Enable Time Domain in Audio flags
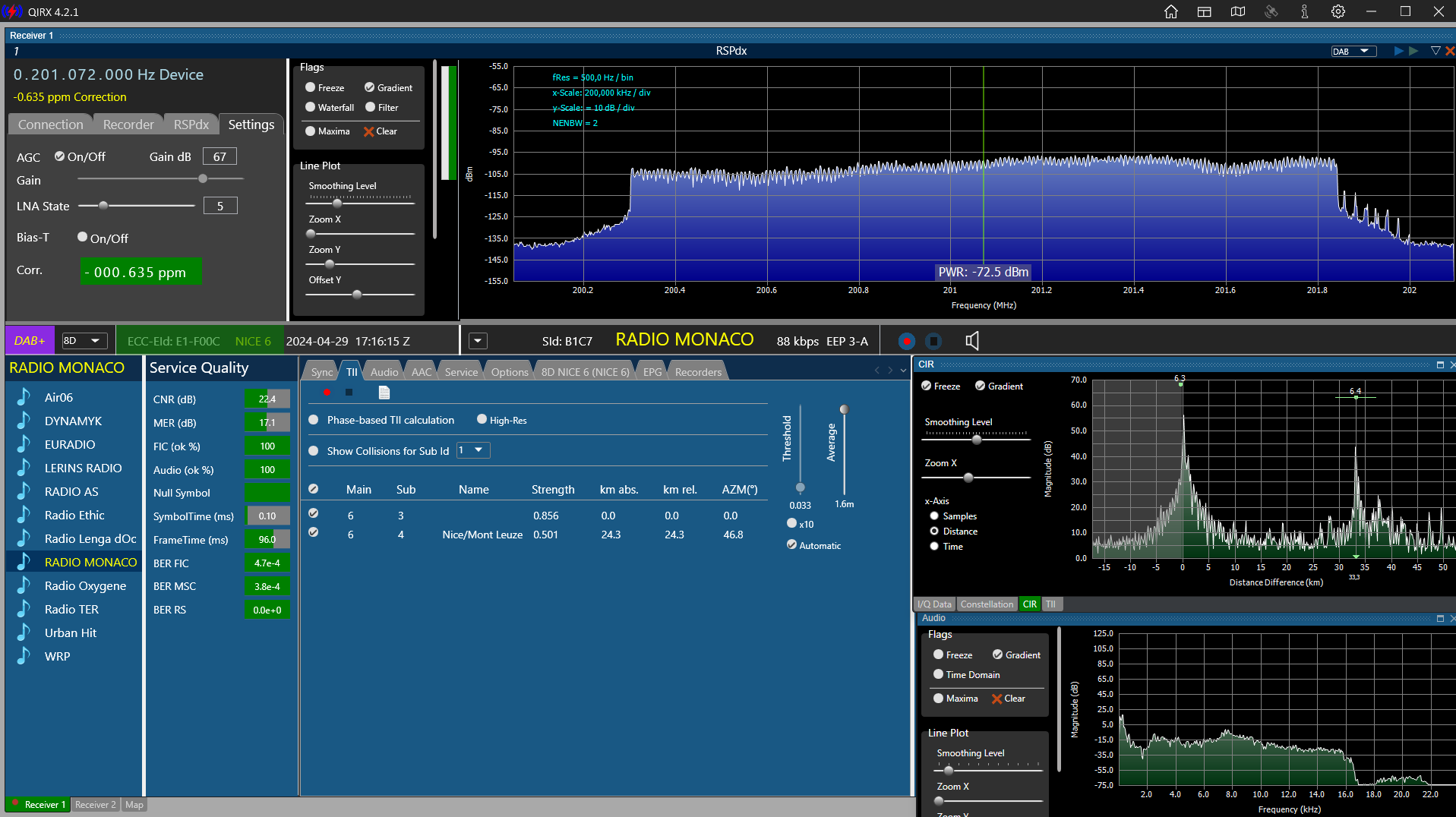Image resolution: width=1456 pixels, height=817 pixels. 938,674
